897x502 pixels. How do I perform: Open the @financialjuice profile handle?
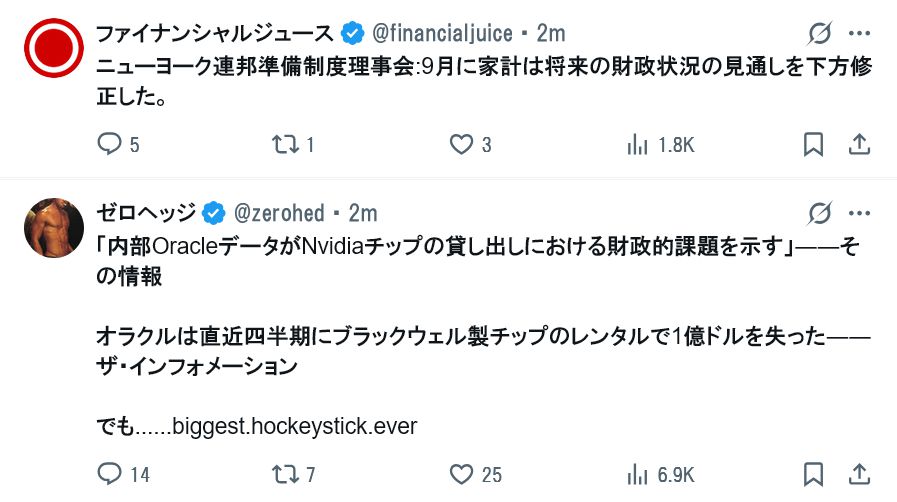[x=442, y=34]
